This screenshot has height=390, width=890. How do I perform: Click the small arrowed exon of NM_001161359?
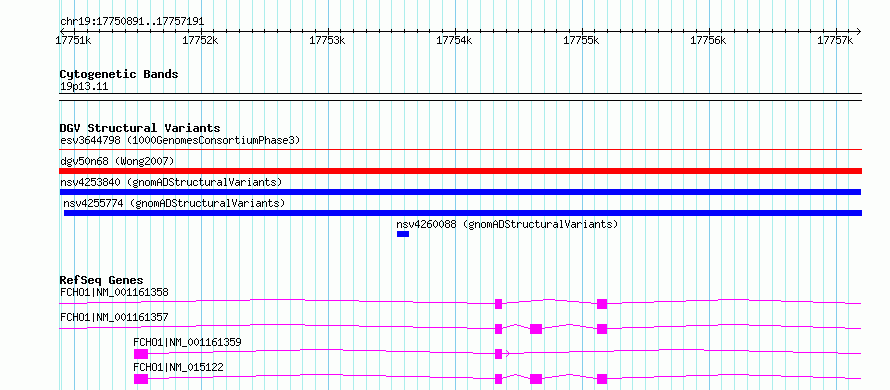click(x=499, y=354)
